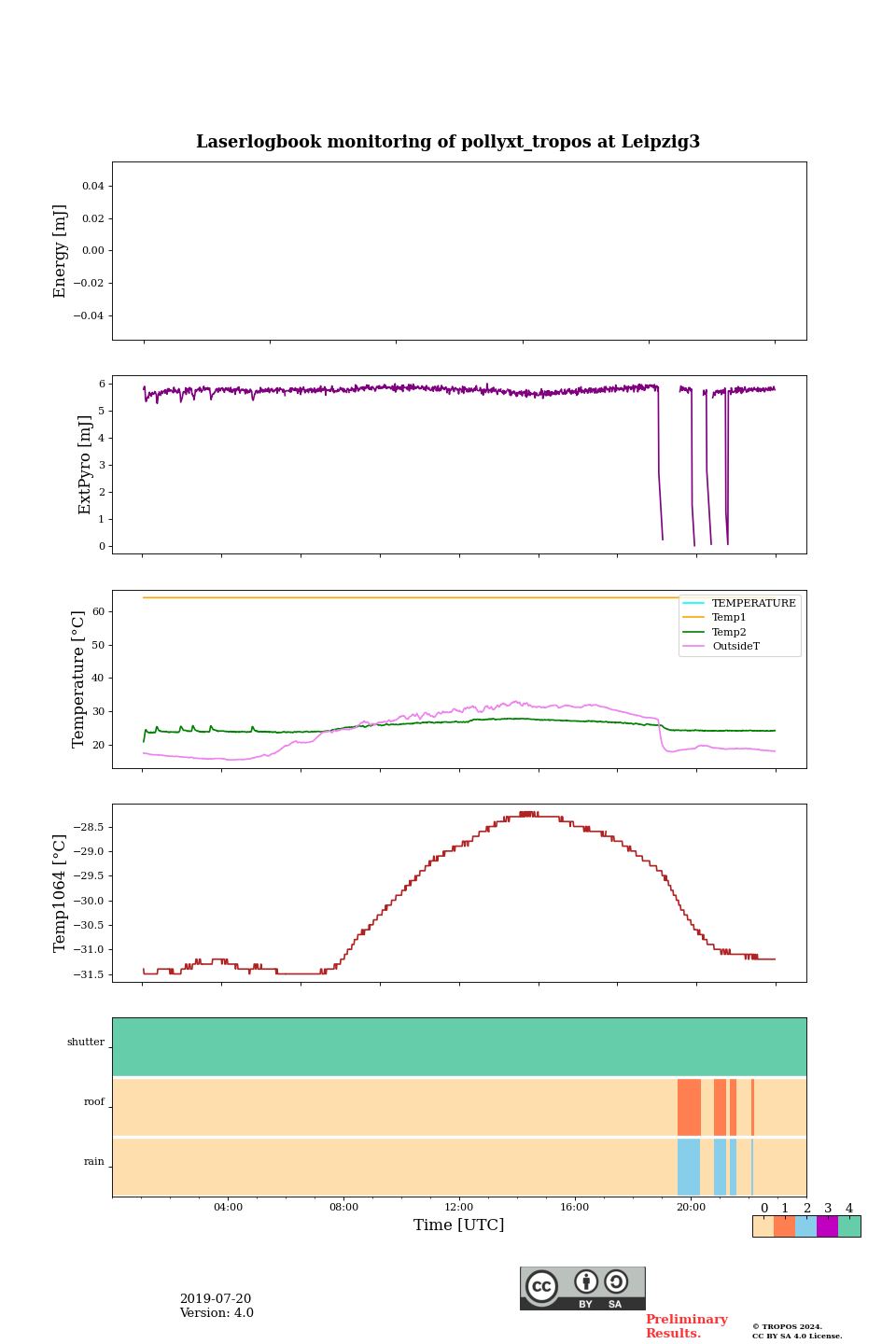Click the Creative Commons CC logo
The height and width of the screenshot is (1344, 896).
(x=541, y=1285)
